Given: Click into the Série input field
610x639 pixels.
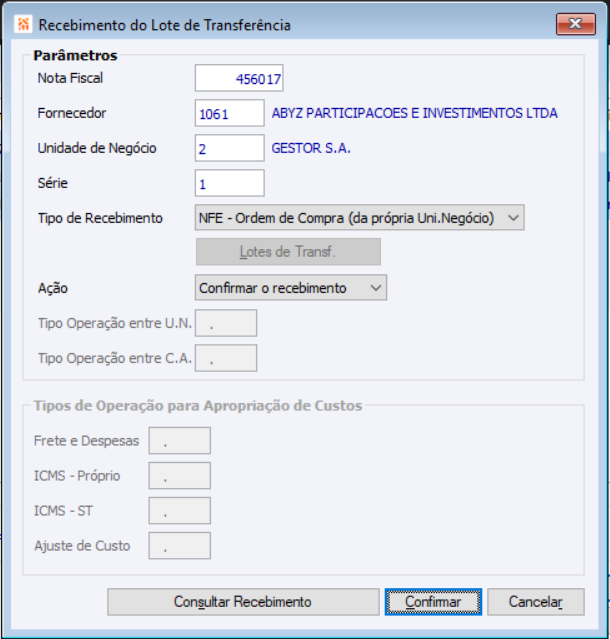Looking at the screenshot, I should tap(229, 184).
